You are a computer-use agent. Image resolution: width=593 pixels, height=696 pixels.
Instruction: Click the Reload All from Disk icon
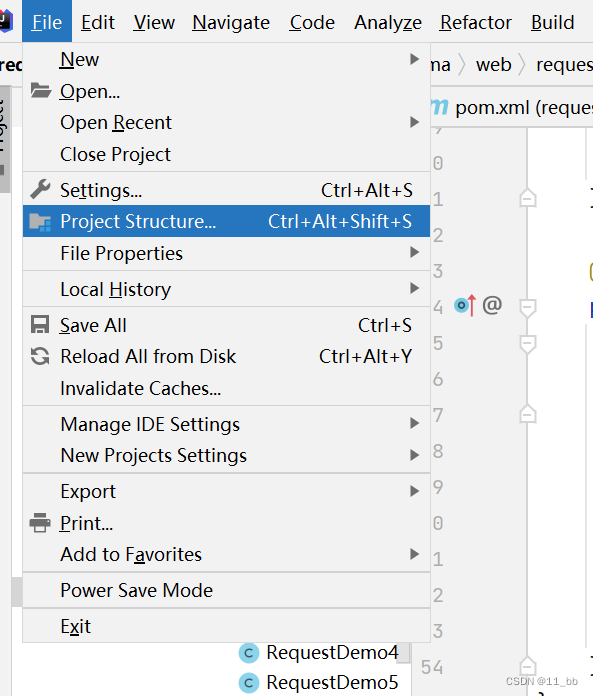click(40, 356)
